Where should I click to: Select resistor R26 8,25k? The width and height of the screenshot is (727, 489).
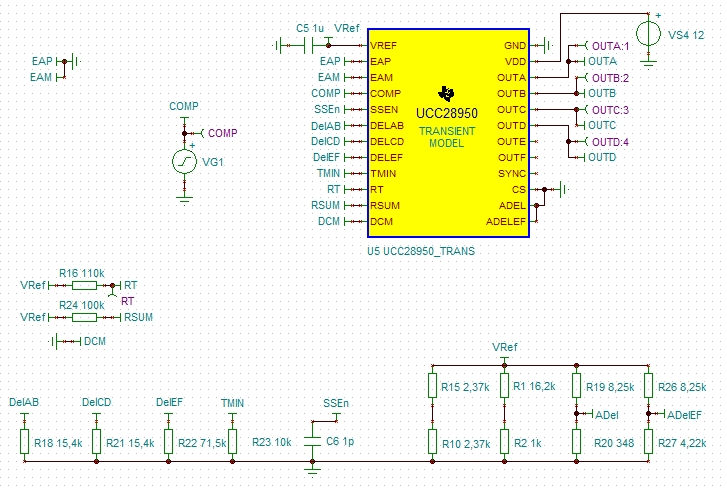(x=648, y=386)
